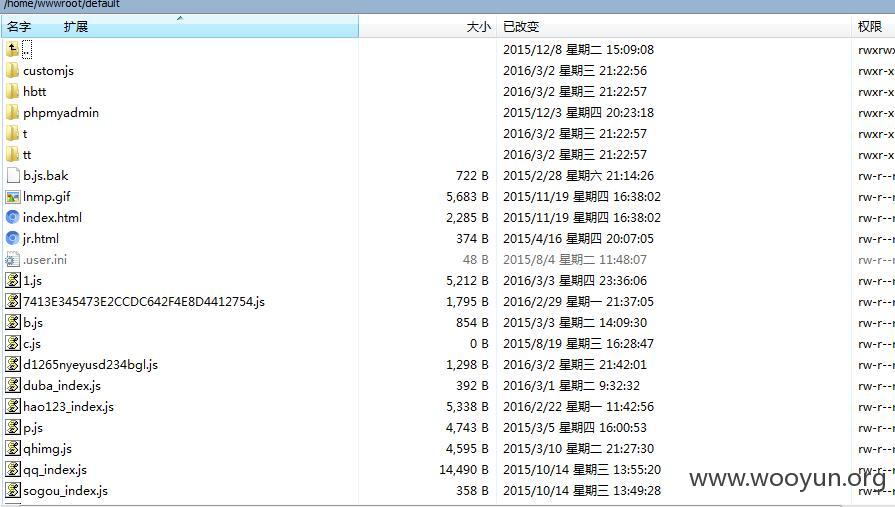Click the 2,285 B size of index.html
Image resolution: width=895 pixels, height=507 pixels.
point(467,218)
